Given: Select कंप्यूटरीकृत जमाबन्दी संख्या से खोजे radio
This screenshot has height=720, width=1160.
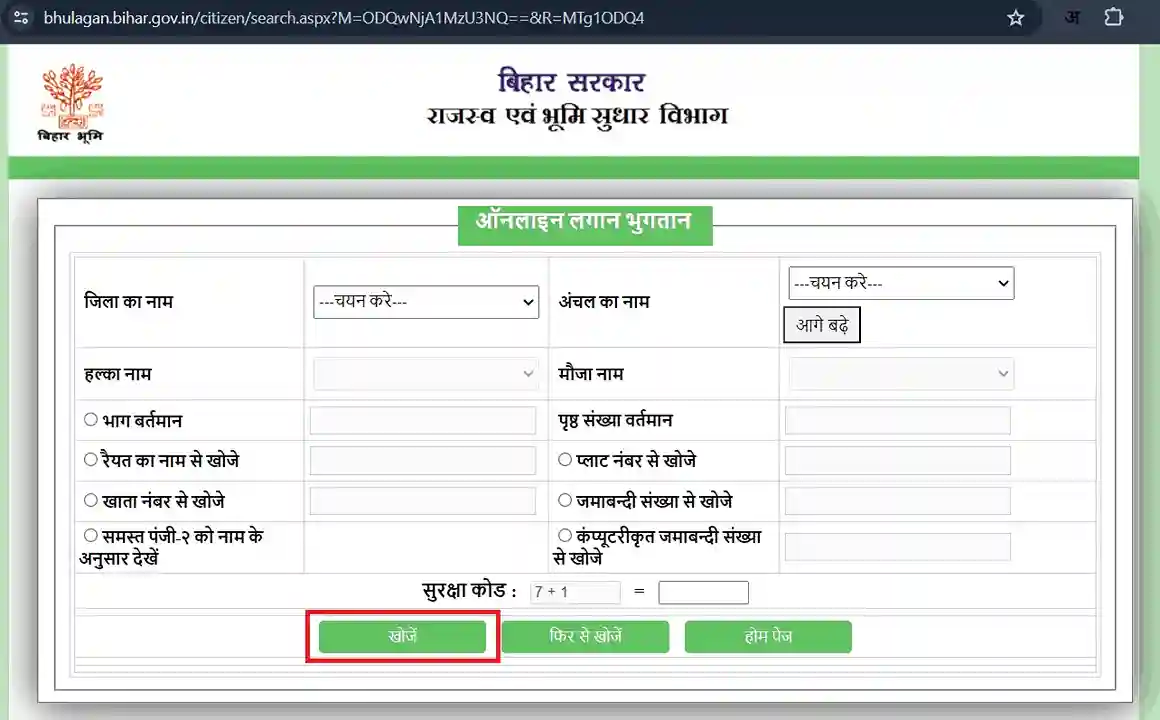Looking at the screenshot, I should pos(565,535).
